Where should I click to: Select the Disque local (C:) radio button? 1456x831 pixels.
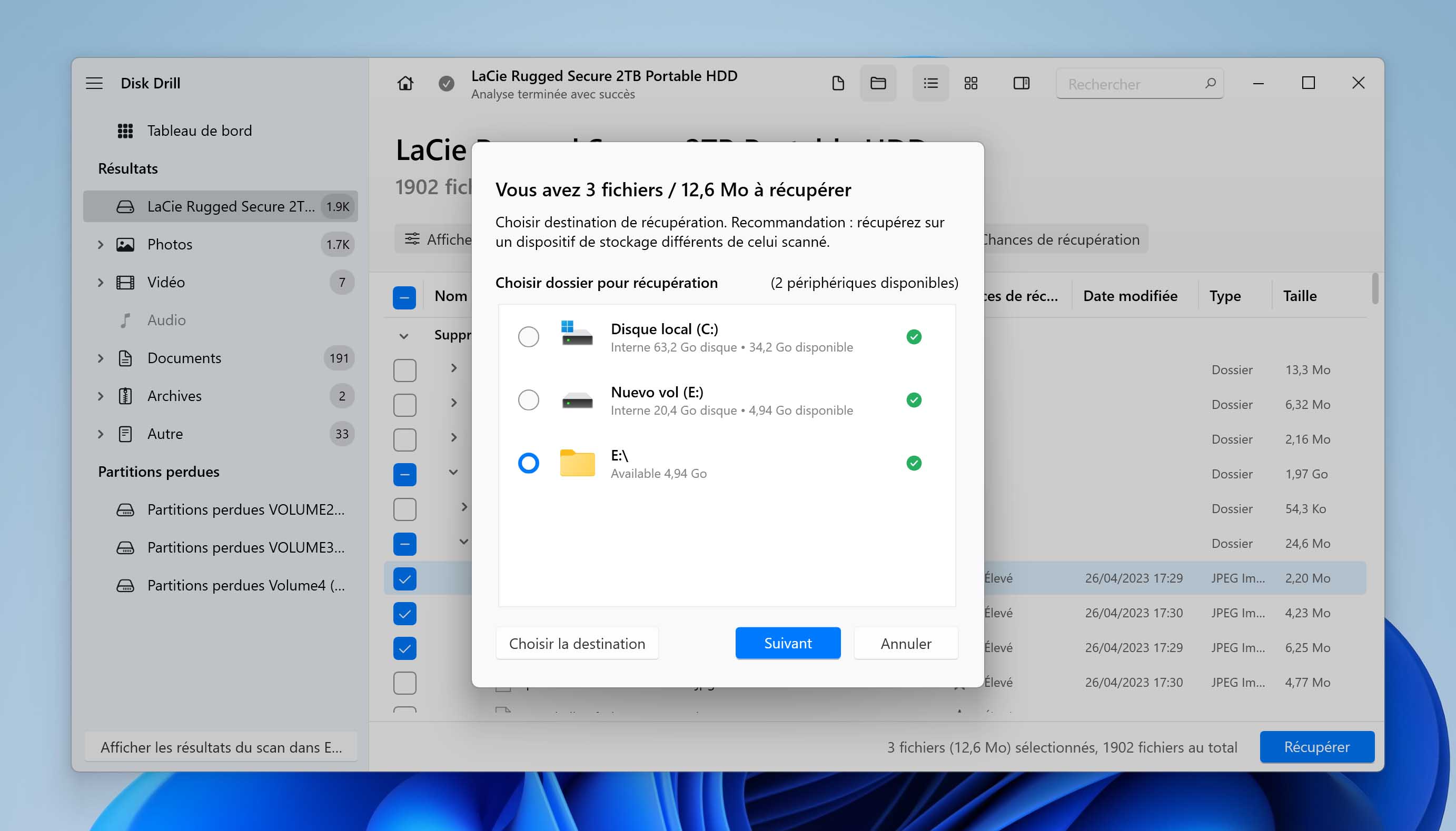pos(527,336)
